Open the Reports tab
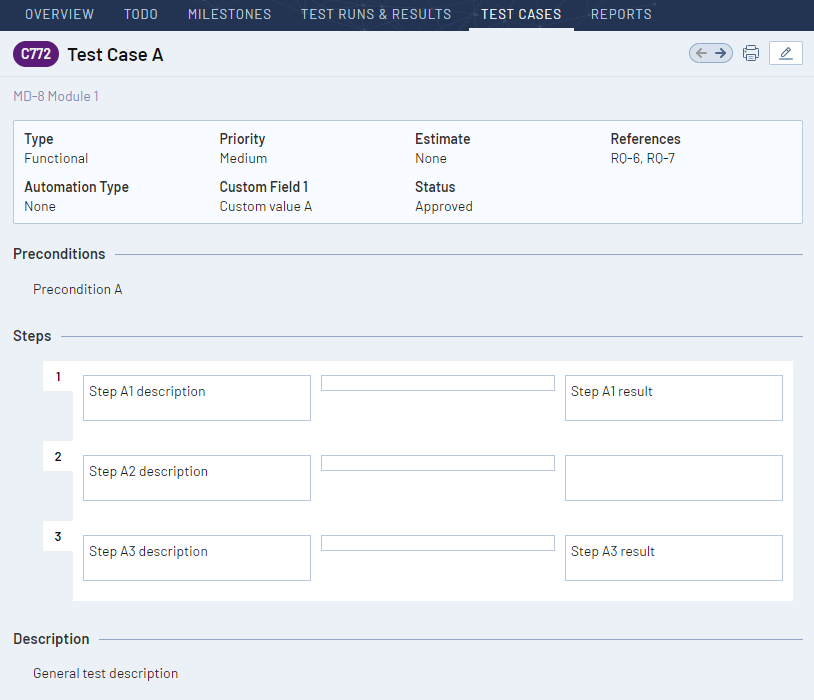This screenshot has height=700, width=814. [x=620, y=14]
